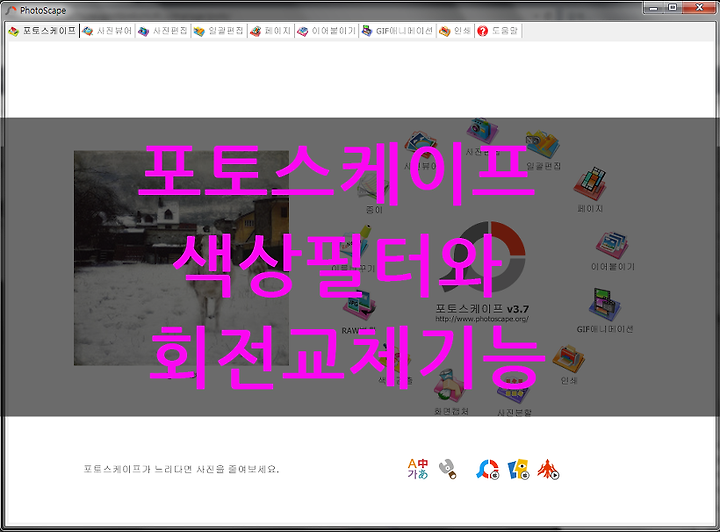Click the 화면캡처 label
This screenshot has width=720, height=532.
point(451,411)
